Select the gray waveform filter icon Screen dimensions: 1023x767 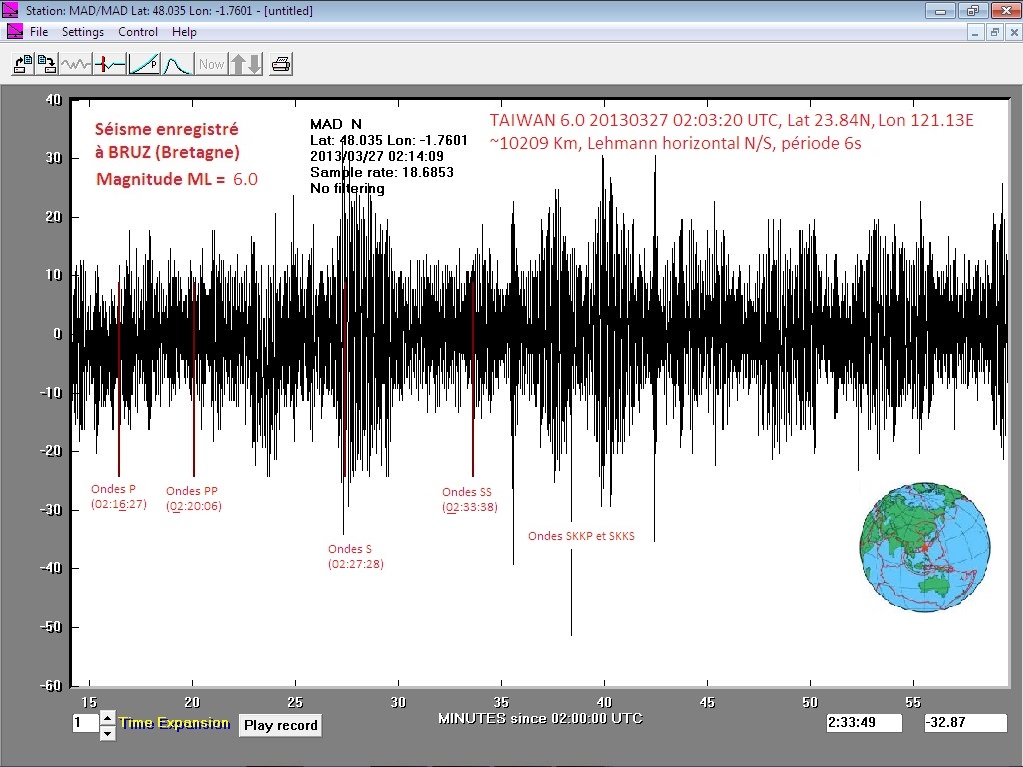(x=76, y=65)
